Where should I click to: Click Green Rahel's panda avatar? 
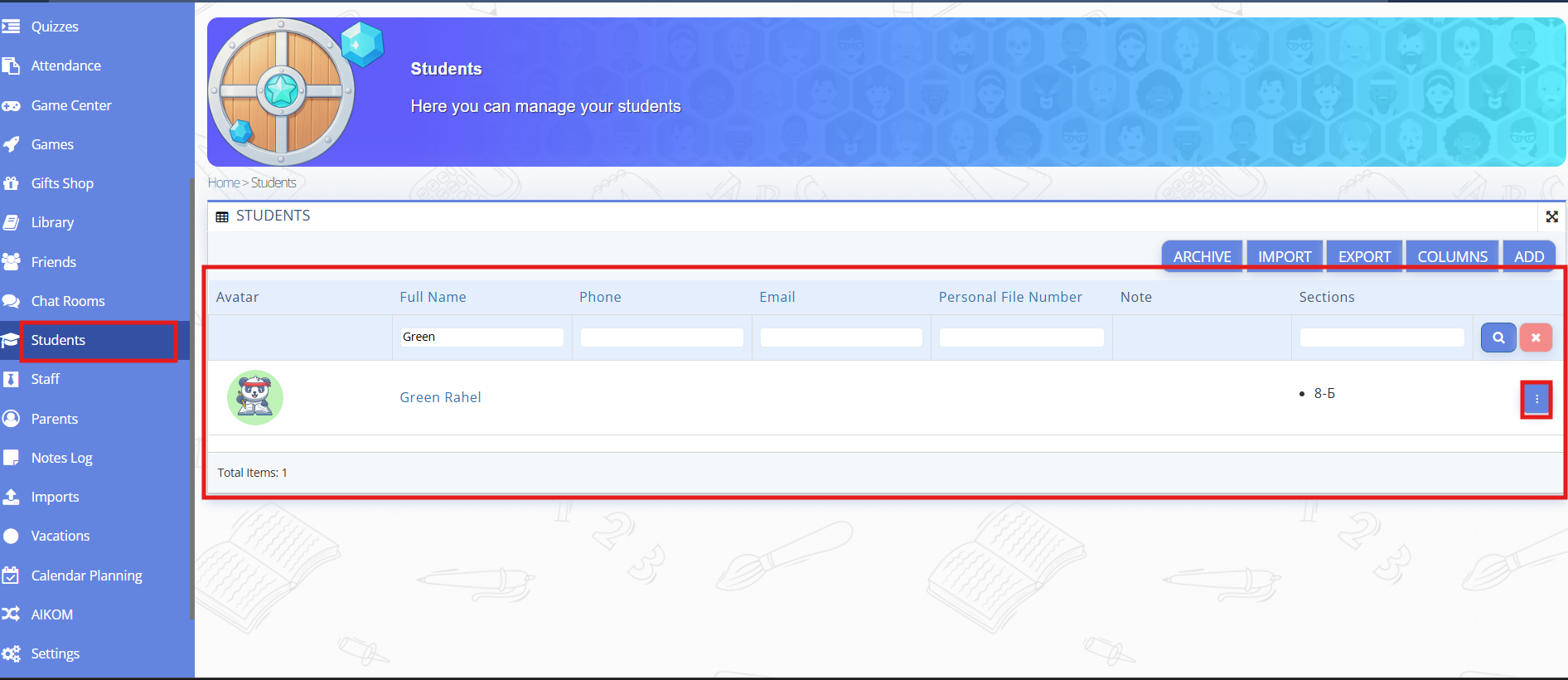point(255,397)
